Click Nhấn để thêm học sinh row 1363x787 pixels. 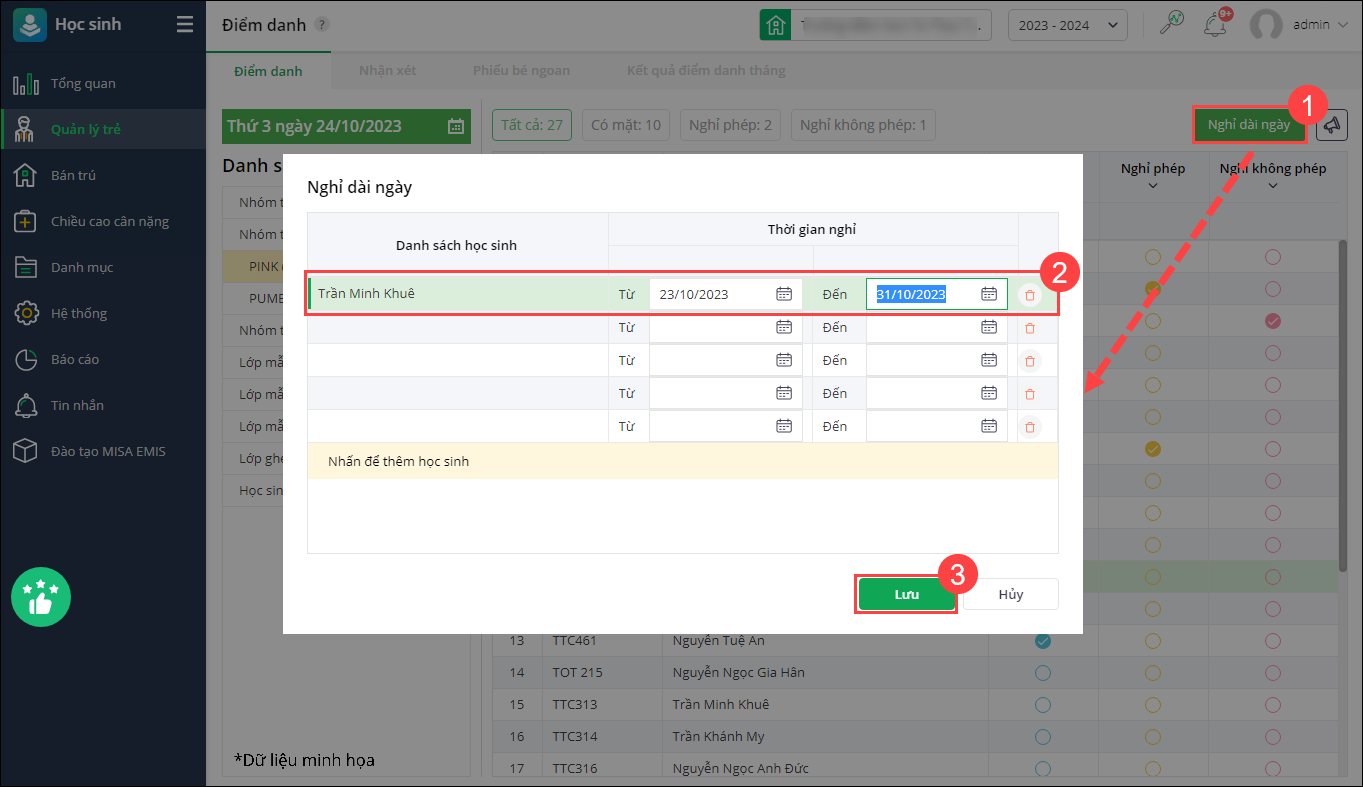click(x=682, y=461)
